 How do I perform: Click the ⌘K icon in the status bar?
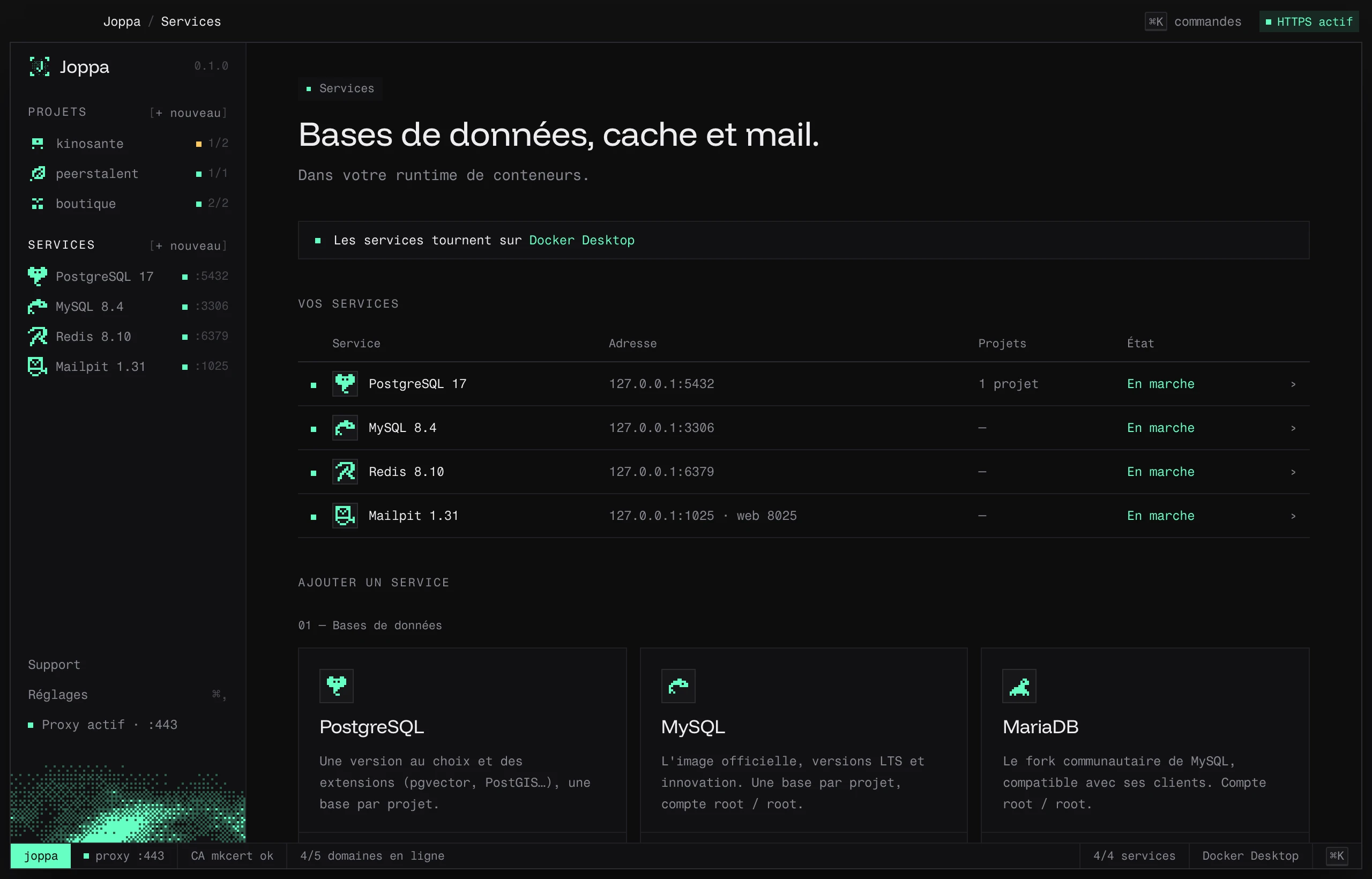point(1337,855)
